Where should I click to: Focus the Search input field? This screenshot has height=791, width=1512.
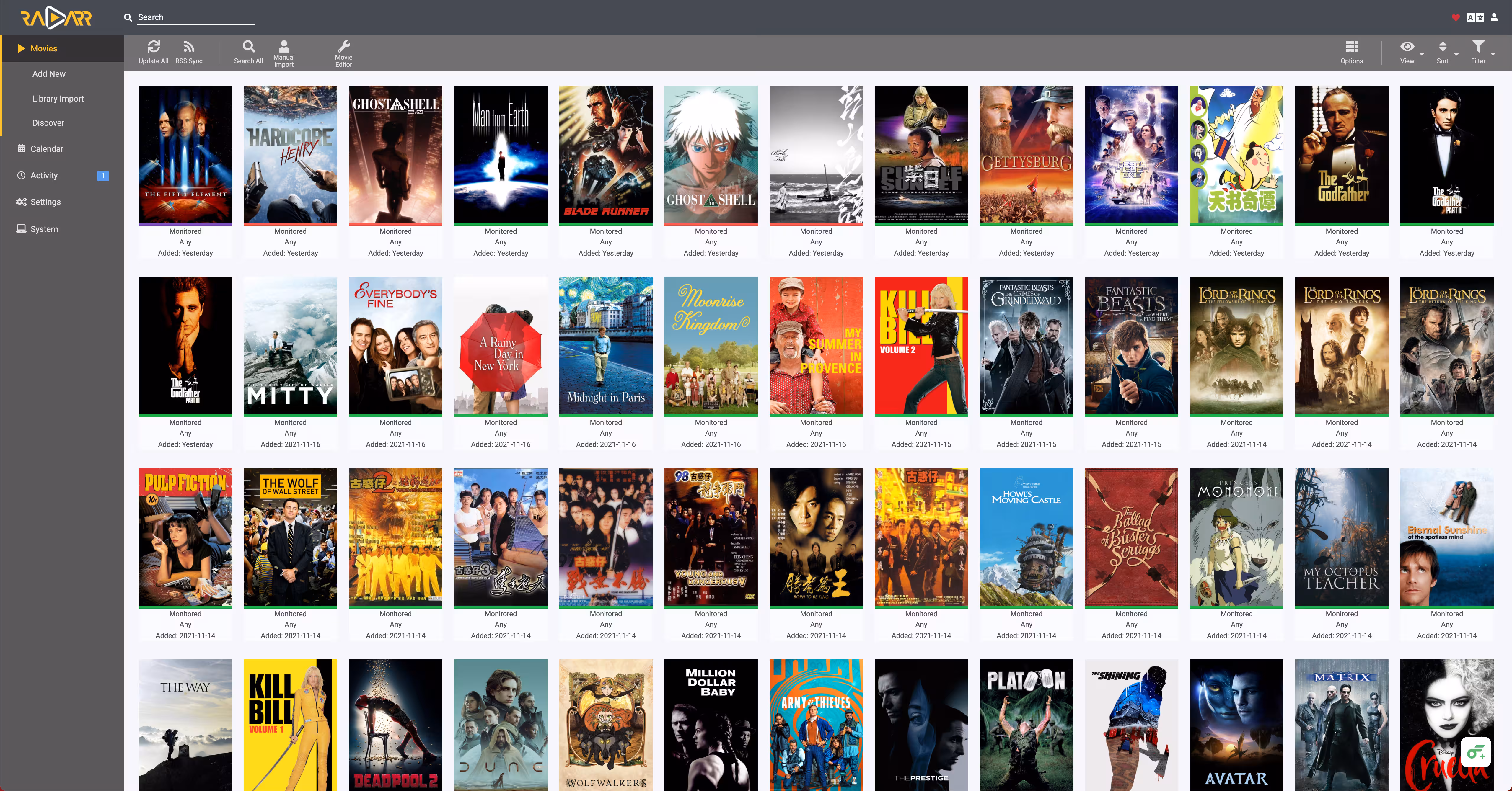[x=195, y=18]
